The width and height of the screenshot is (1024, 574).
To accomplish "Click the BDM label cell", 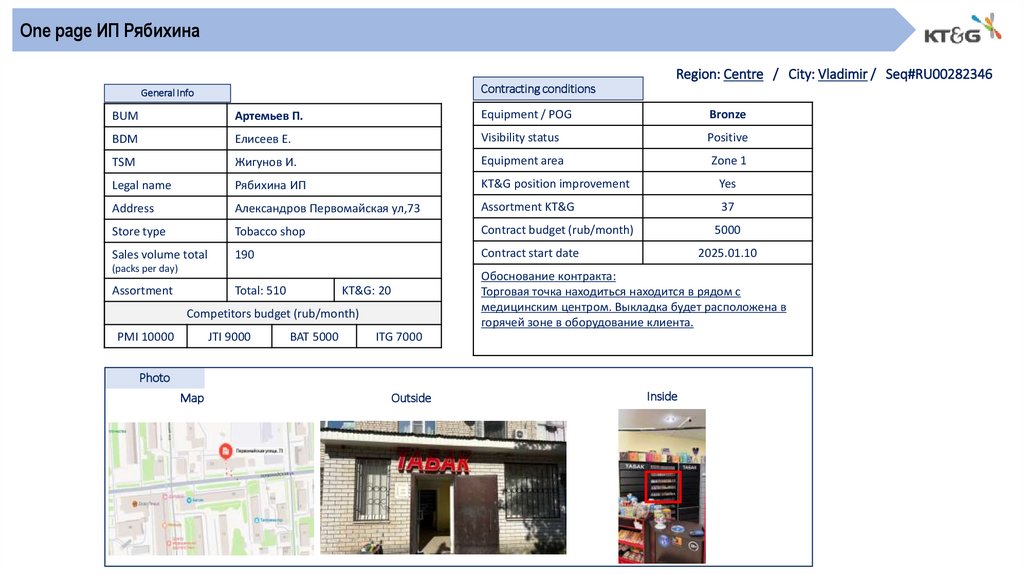I will tap(166, 139).
